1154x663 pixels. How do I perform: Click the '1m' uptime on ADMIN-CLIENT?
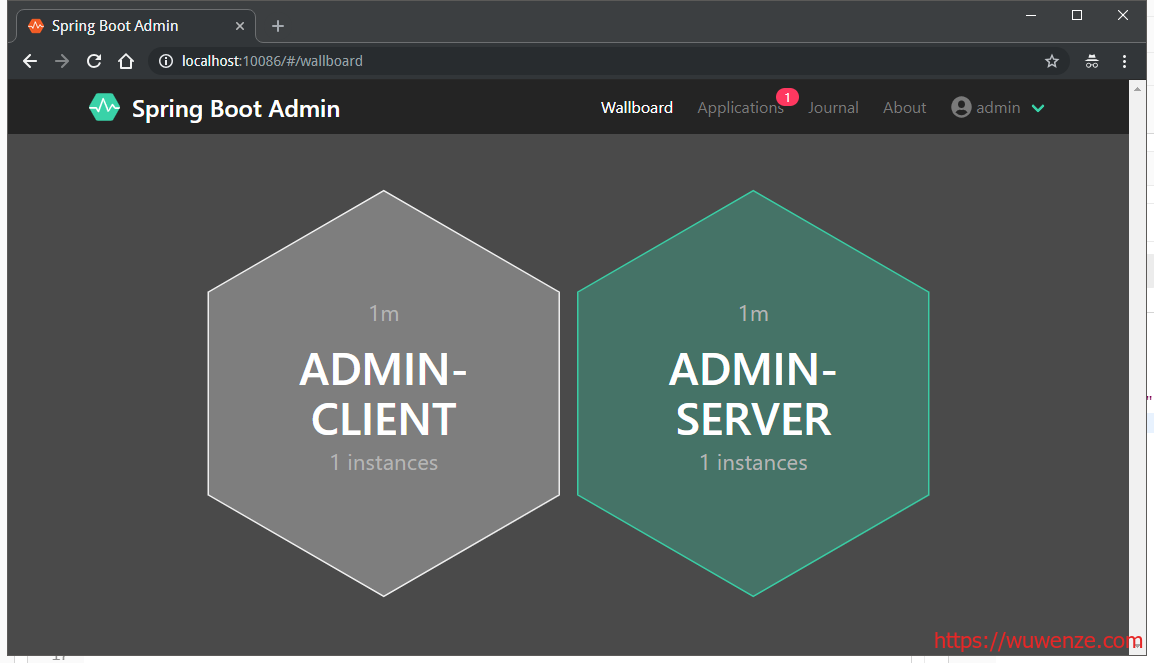coord(383,313)
